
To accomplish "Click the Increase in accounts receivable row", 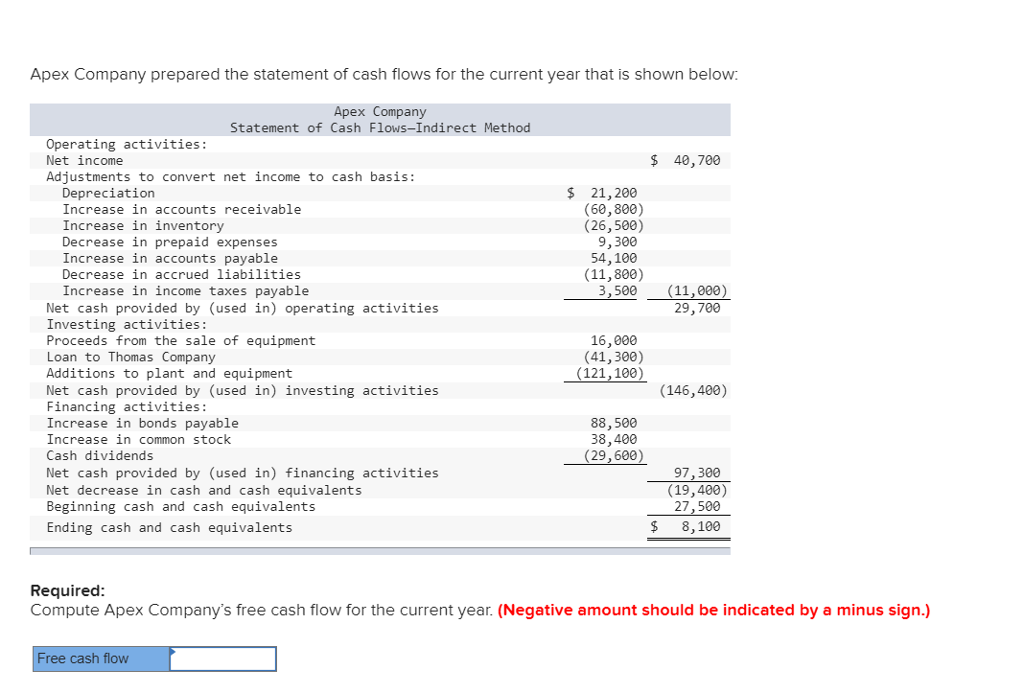I will point(163,209).
